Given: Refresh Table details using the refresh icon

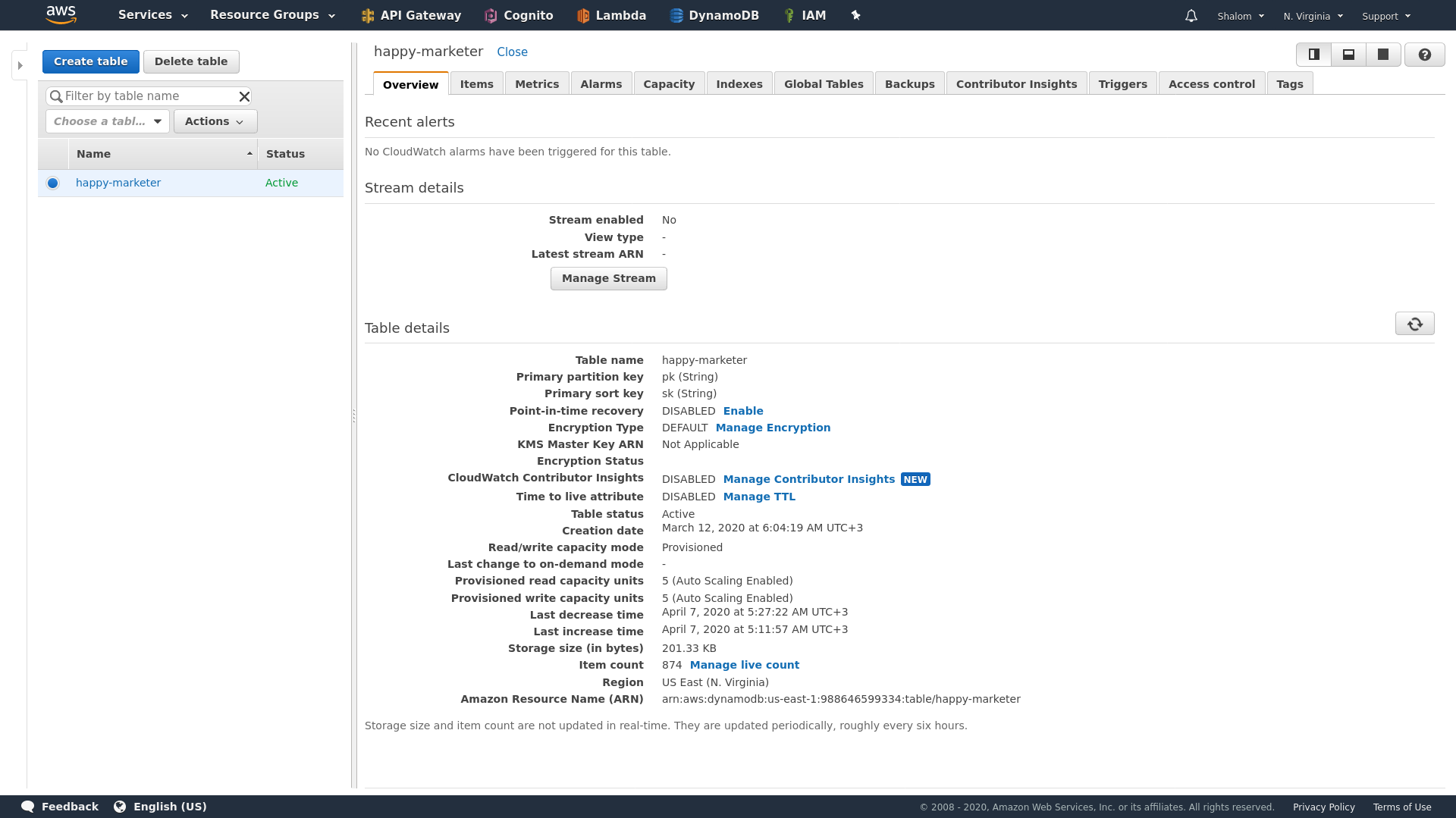Looking at the screenshot, I should (1415, 323).
